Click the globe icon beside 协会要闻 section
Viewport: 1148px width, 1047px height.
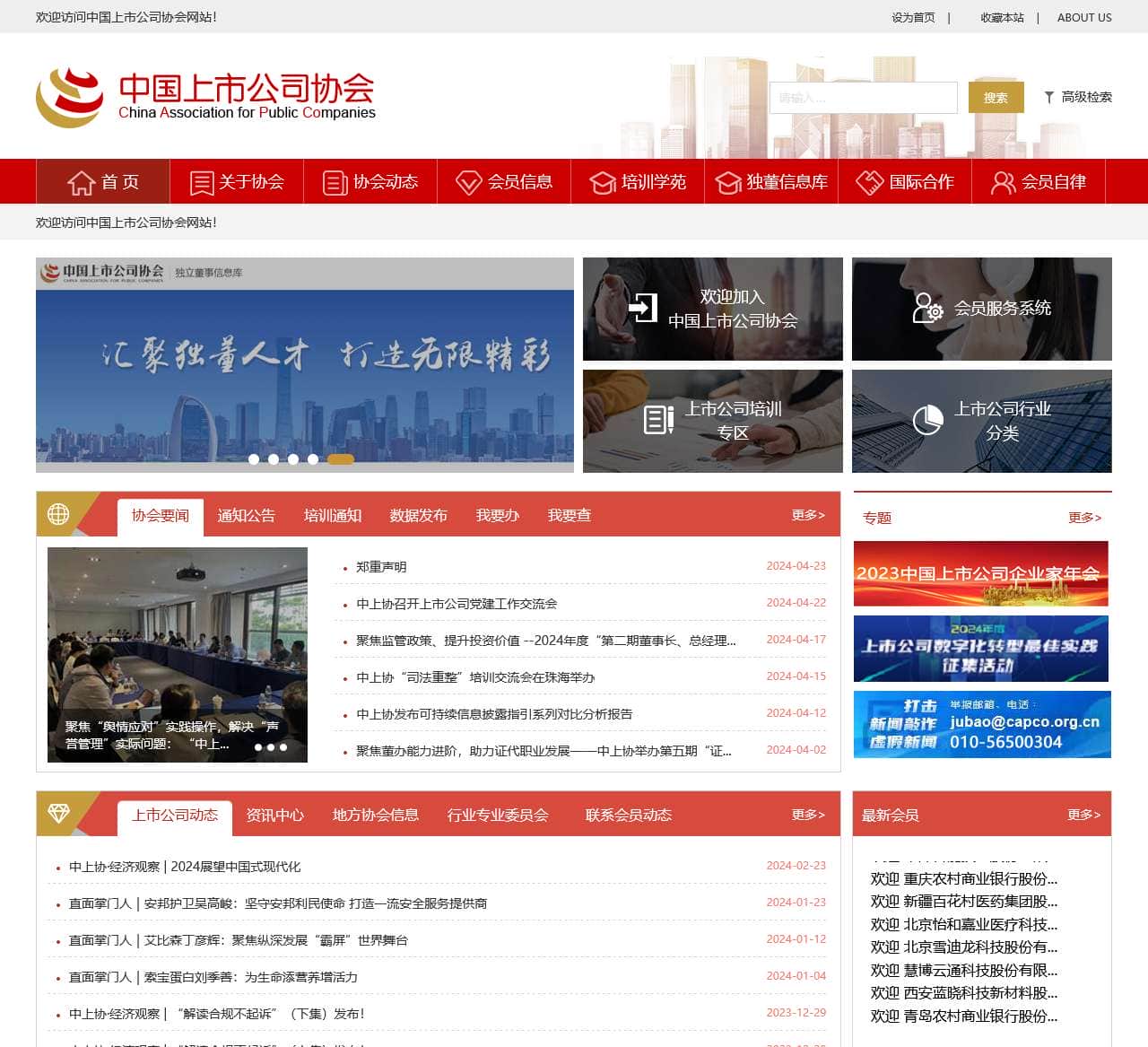click(x=59, y=514)
